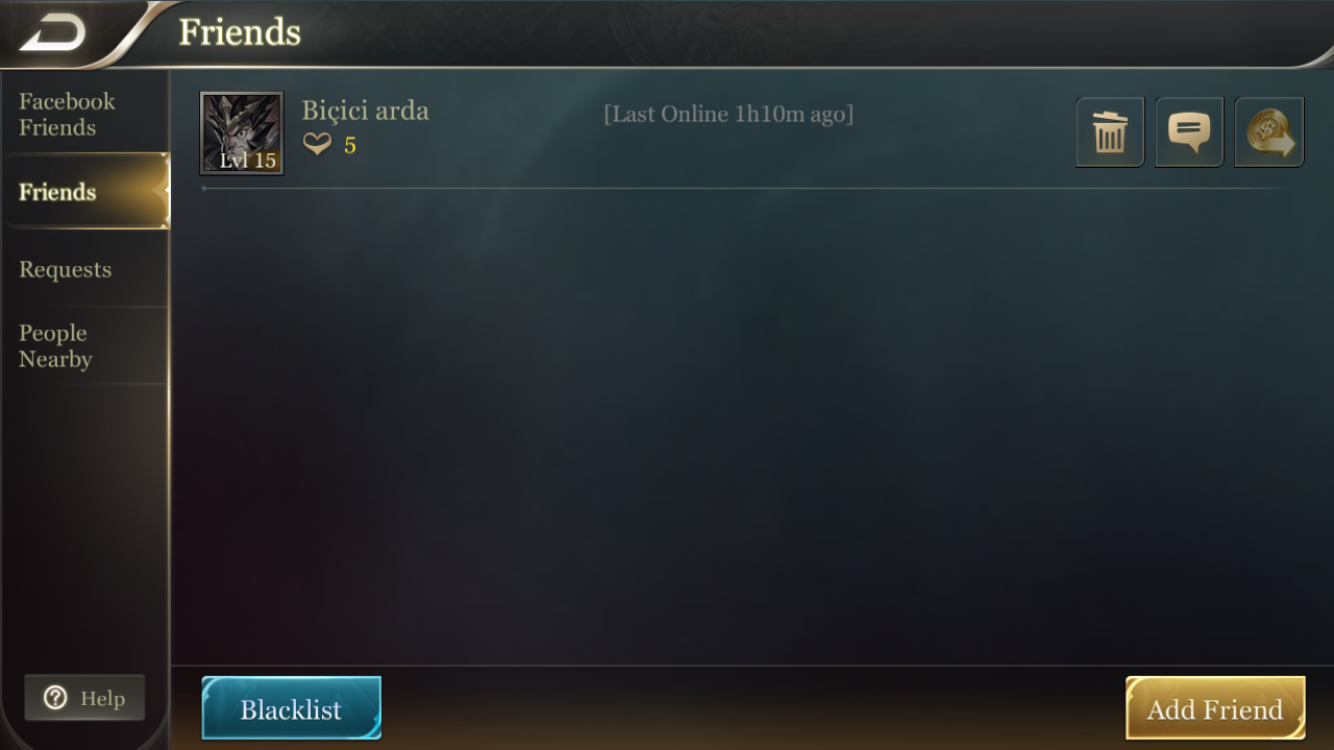Go back using the top-left arrow
The image size is (1334, 750).
click(52, 32)
